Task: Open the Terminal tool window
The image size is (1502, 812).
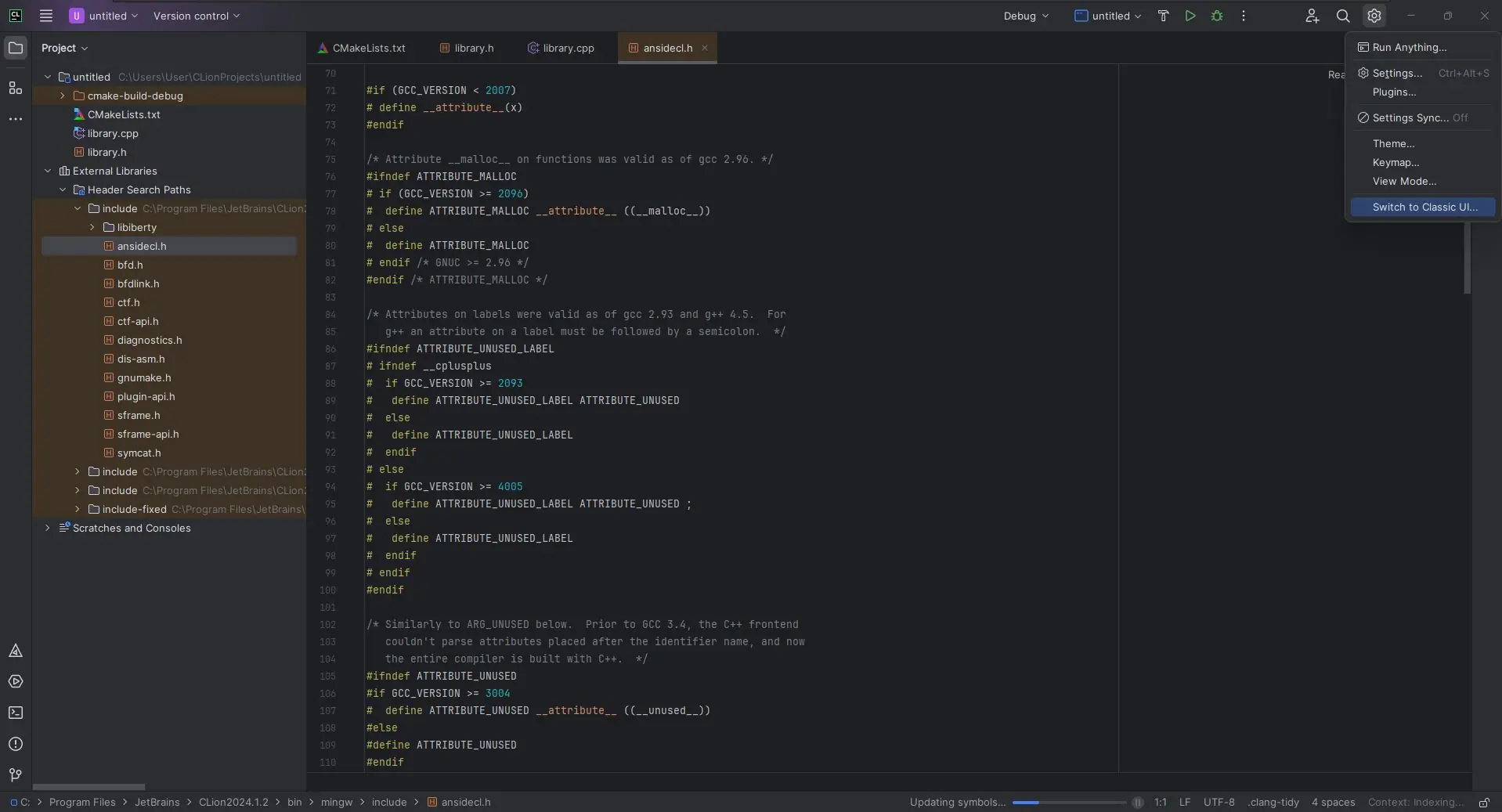Action: tap(15, 713)
